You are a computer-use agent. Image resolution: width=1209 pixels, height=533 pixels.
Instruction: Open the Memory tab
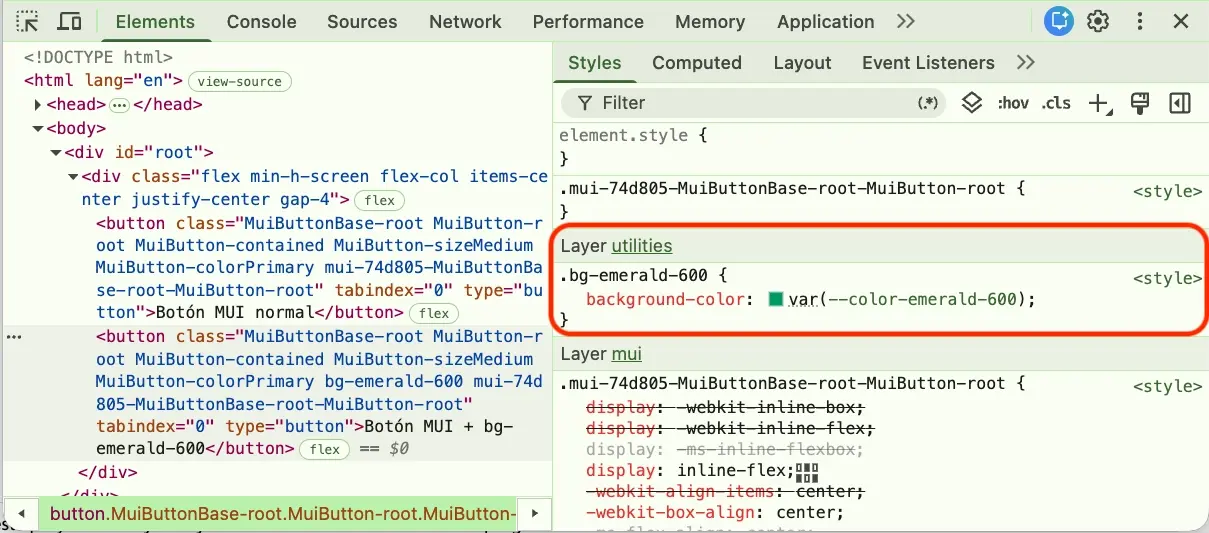coord(710,21)
